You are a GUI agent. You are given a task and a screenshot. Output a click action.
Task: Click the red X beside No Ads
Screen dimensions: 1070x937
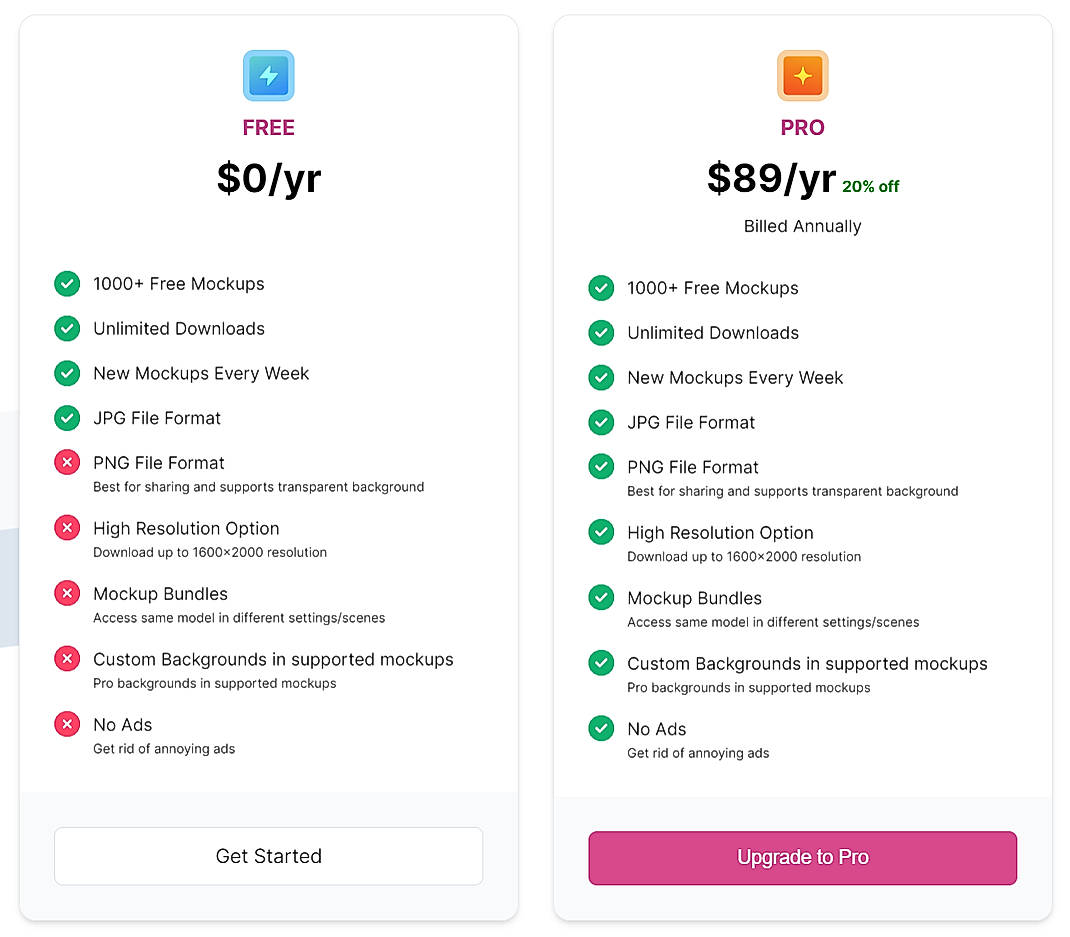tap(66, 723)
